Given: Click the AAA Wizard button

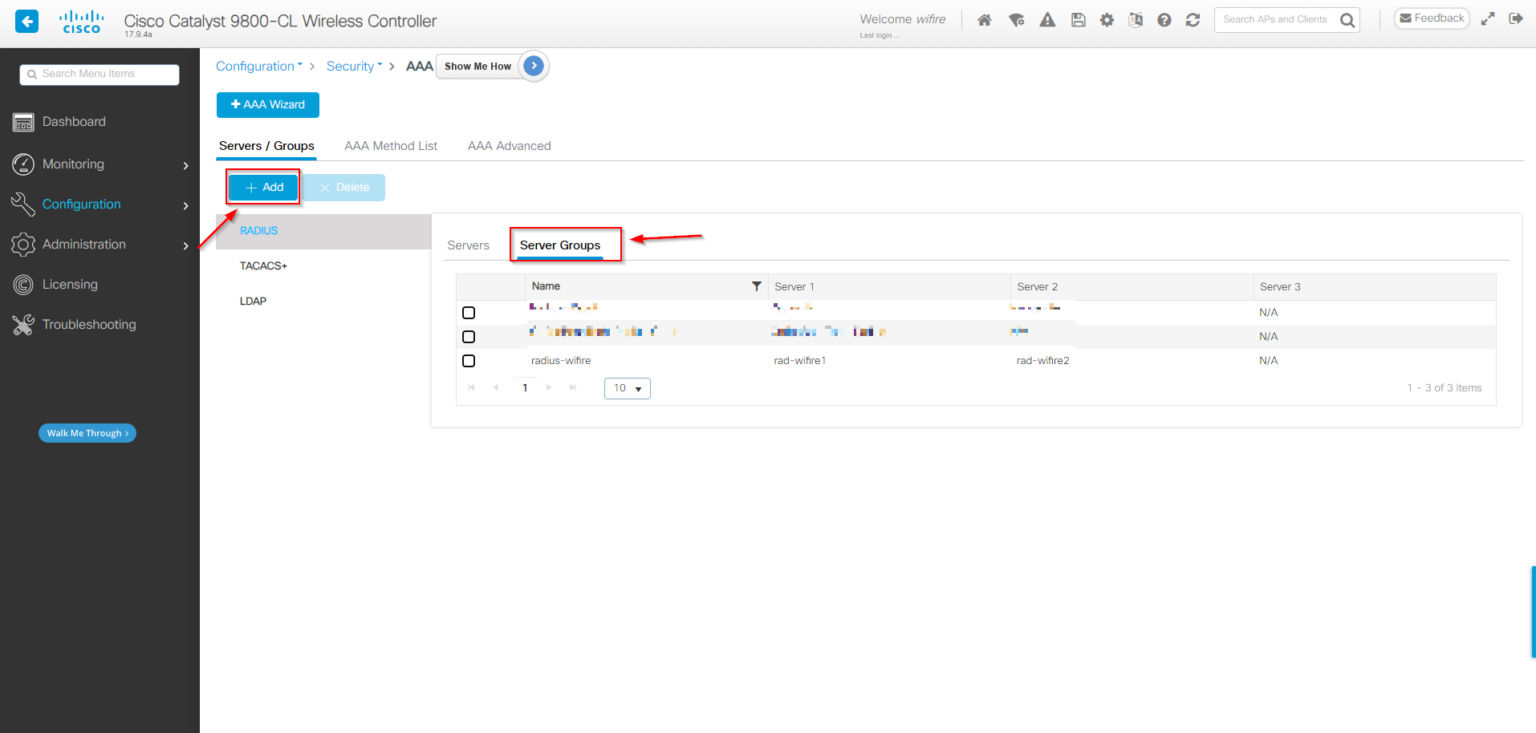Looking at the screenshot, I should pyautogui.click(x=267, y=104).
